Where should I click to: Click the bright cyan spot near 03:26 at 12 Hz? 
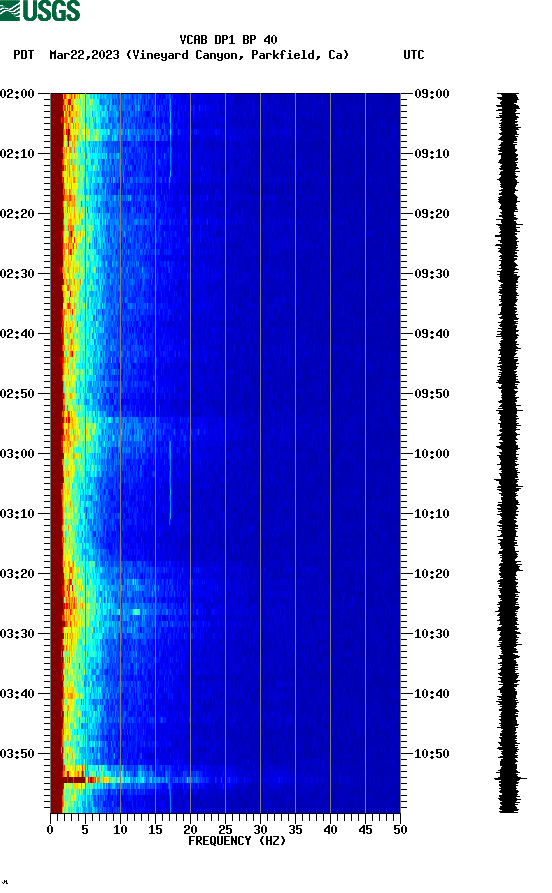[x=136, y=612]
